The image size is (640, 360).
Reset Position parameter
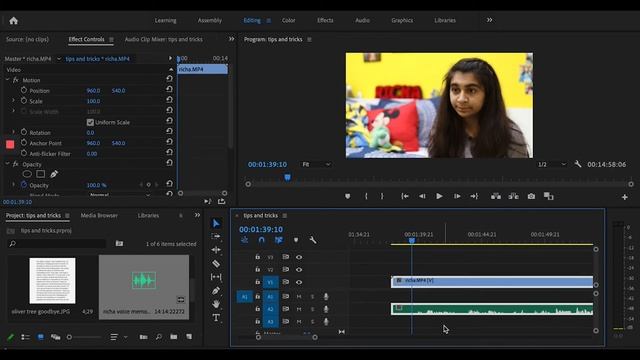coord(169,90)
